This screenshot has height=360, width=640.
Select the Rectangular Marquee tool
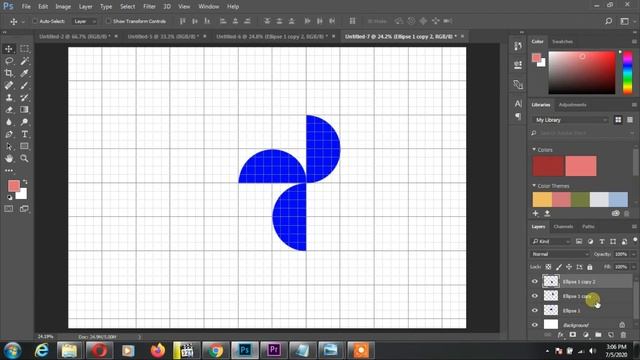24,49
